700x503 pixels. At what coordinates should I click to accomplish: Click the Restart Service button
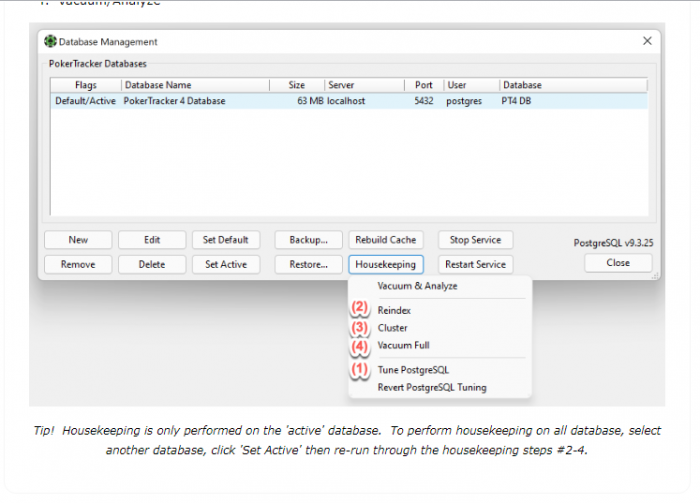(x=475, y=264)
